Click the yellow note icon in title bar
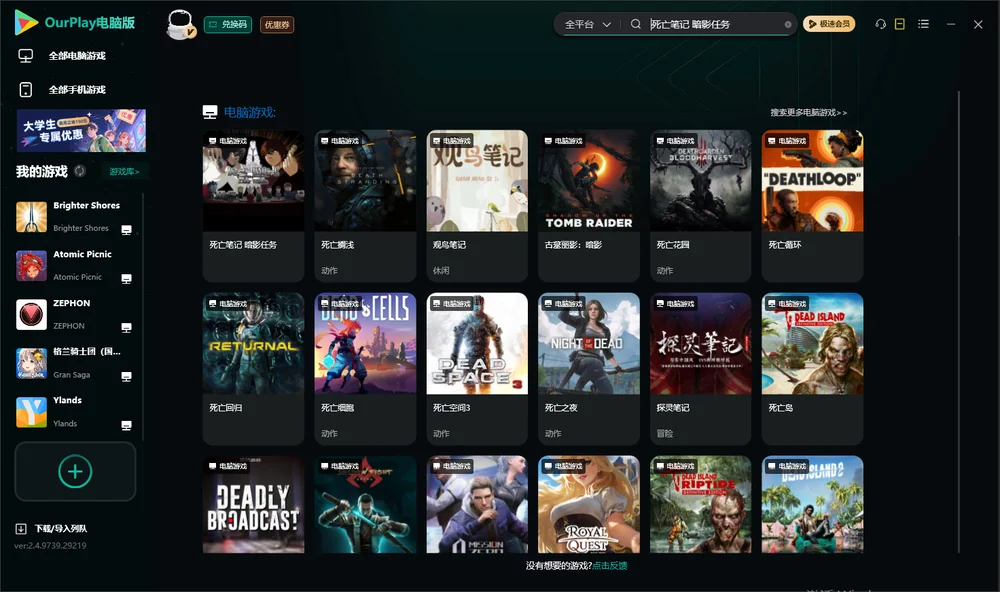Viewport: 1000px width, 592px height. click(900, 24)
